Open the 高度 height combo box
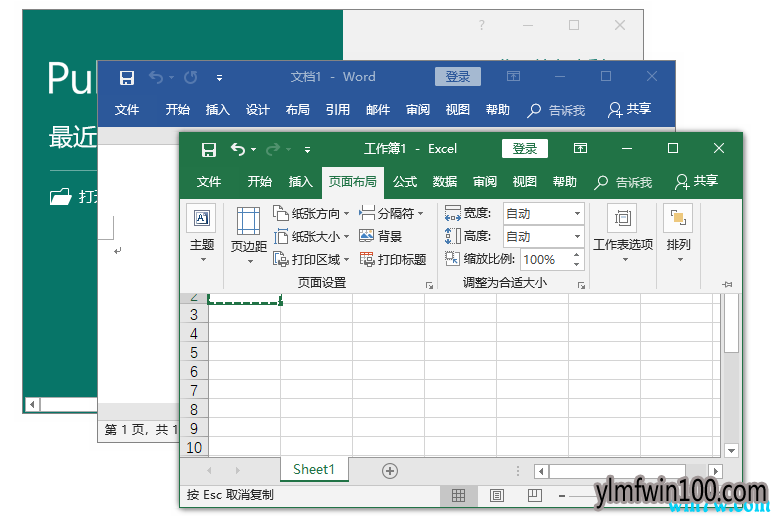 [543, 237]
